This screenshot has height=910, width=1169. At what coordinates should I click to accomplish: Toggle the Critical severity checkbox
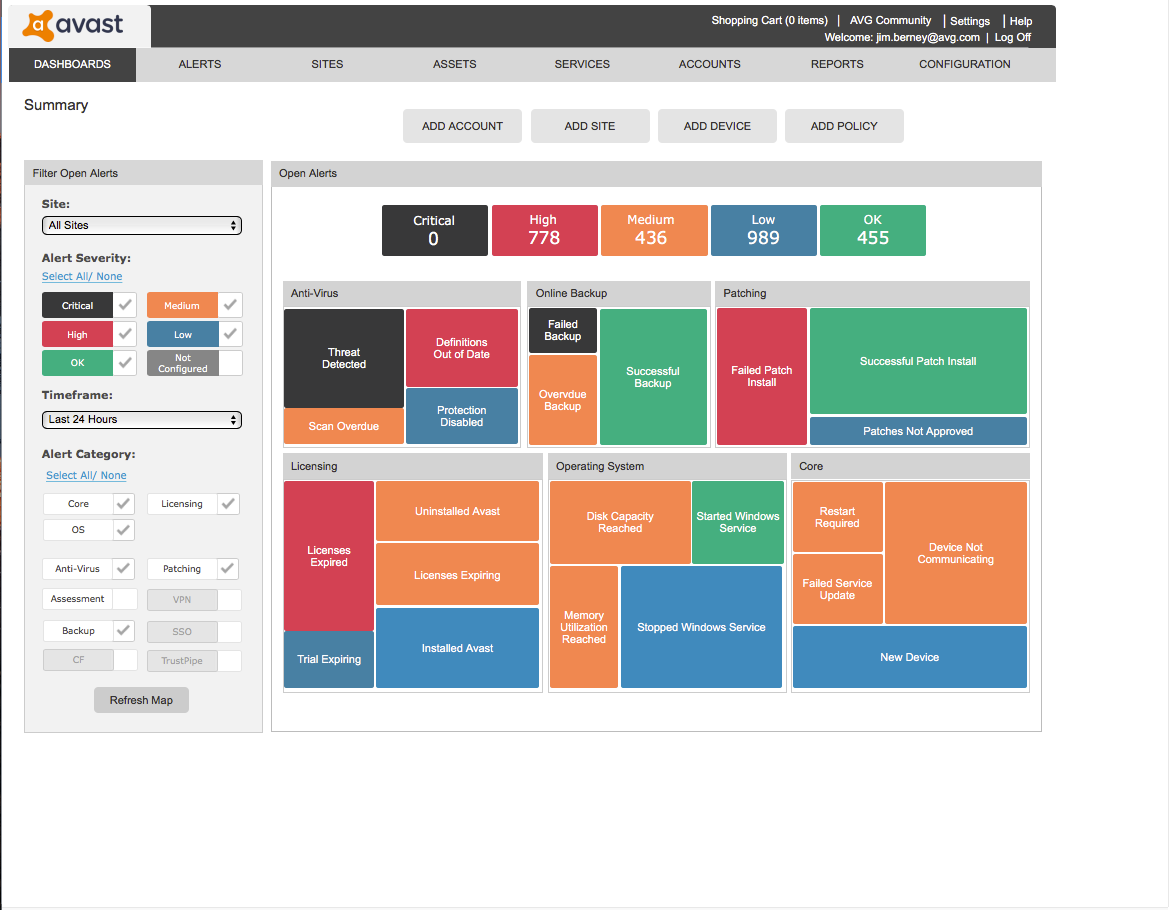[x=125, y=305]
